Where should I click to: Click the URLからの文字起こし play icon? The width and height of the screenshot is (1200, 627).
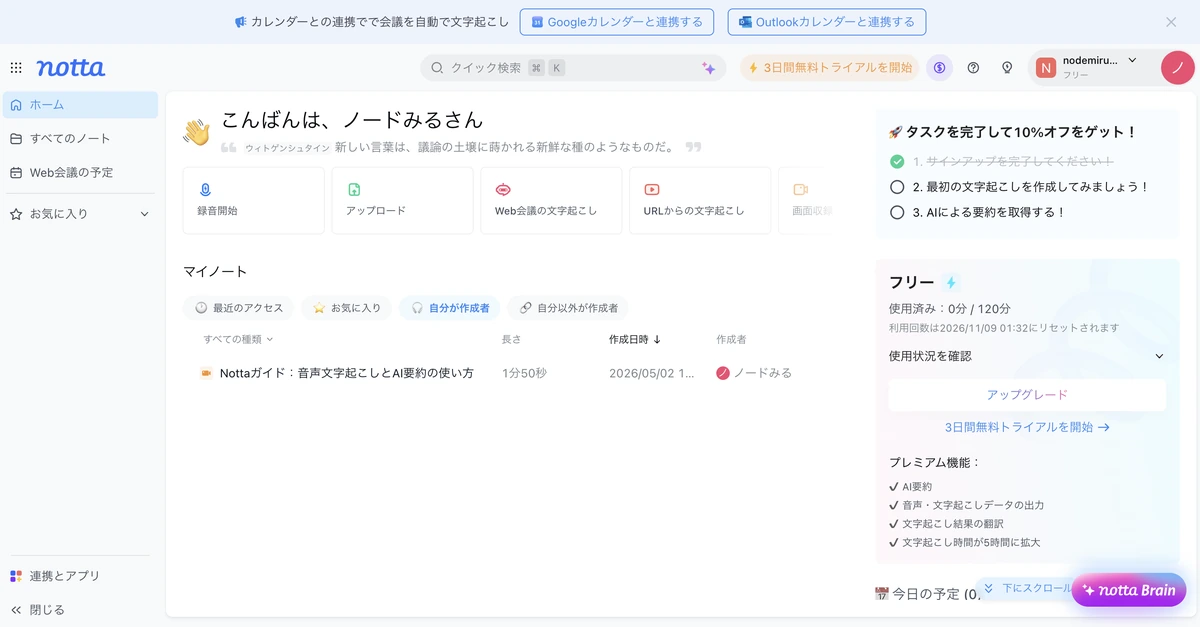652,189
